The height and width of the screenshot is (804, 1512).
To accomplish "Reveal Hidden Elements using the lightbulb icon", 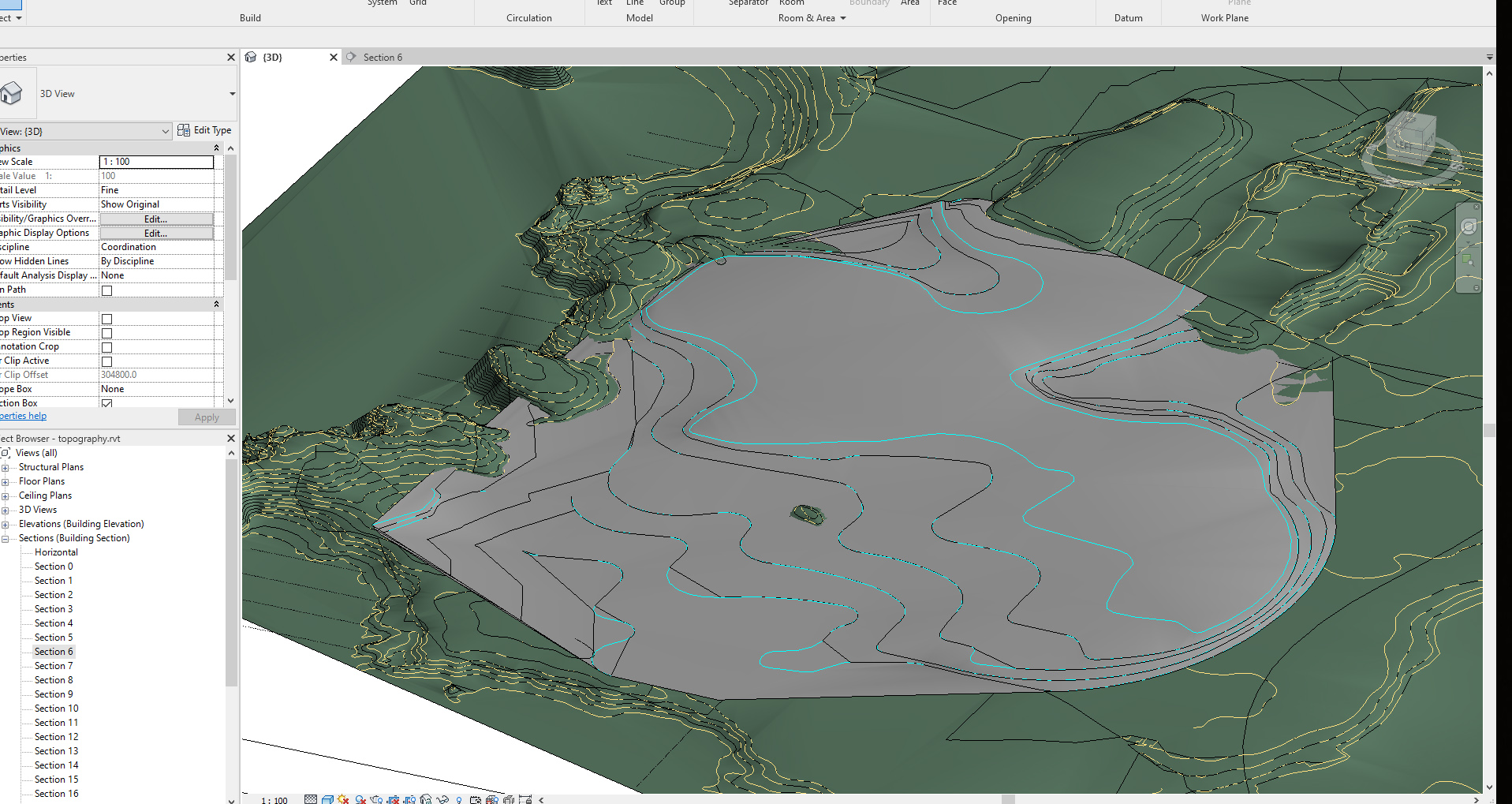I will click(x=458, y=799).
